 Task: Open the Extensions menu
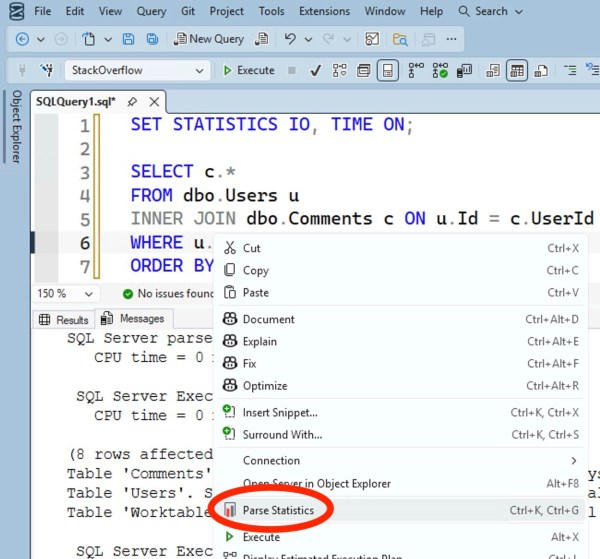click(324, 11)
